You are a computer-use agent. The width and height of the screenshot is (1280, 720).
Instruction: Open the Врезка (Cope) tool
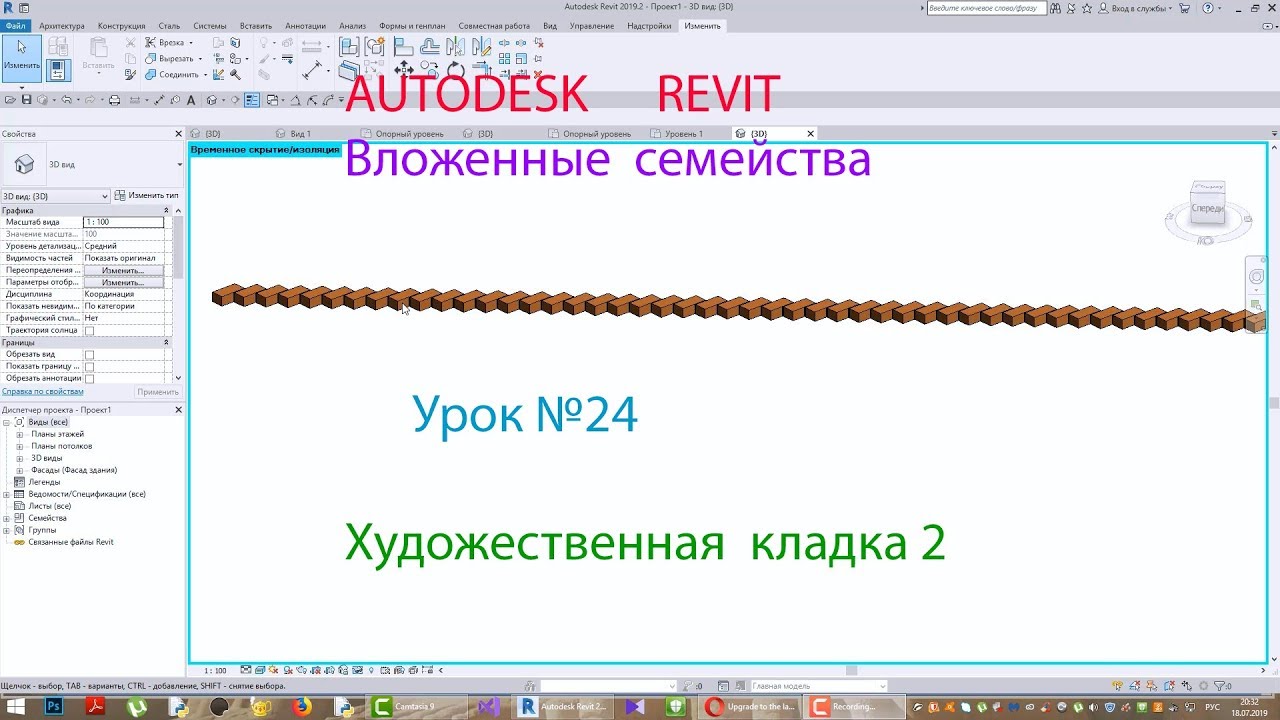coord(171,43)
